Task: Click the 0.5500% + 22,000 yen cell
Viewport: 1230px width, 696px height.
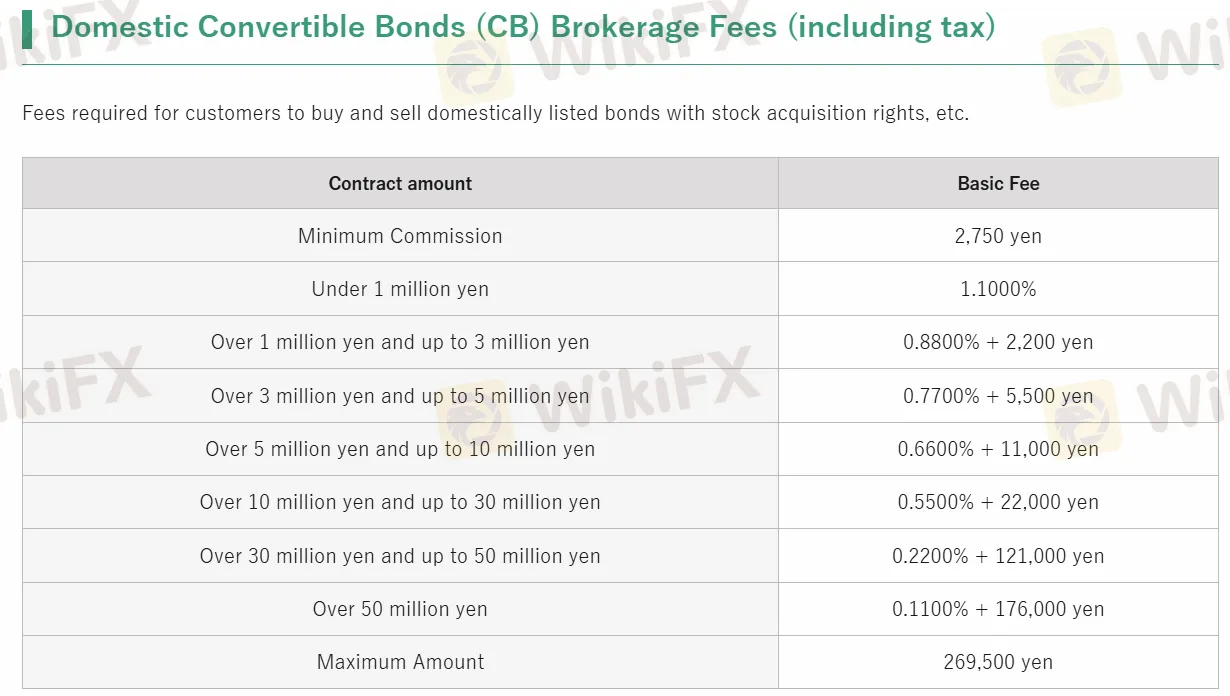Action: pos(998,502)
